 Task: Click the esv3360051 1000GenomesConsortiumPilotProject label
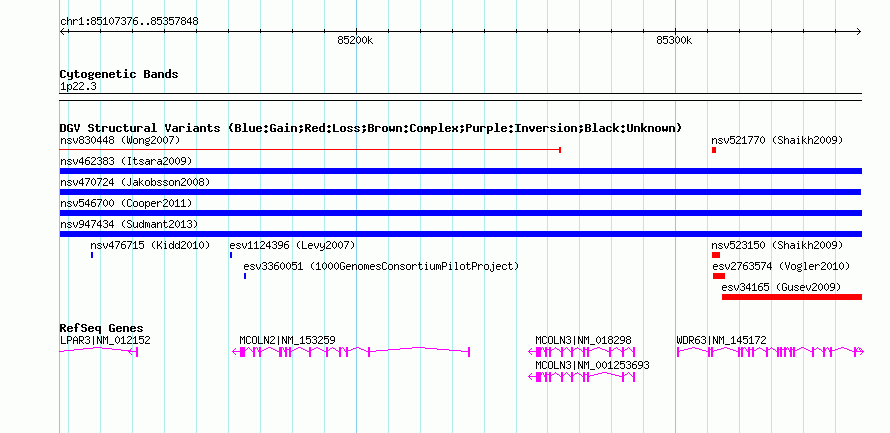pyautogui.click(x=381, y=266)
